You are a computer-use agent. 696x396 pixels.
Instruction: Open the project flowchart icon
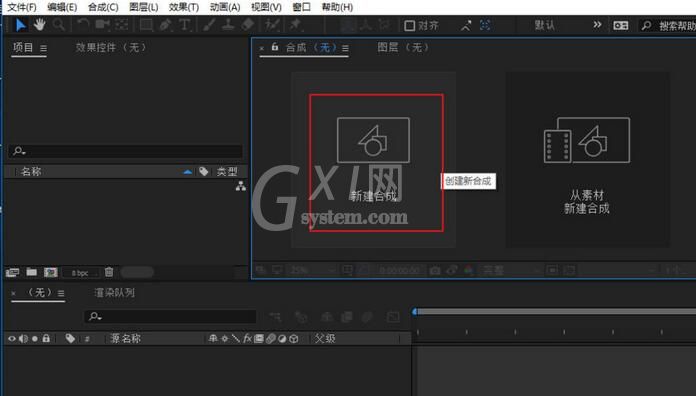pos(241,186)
